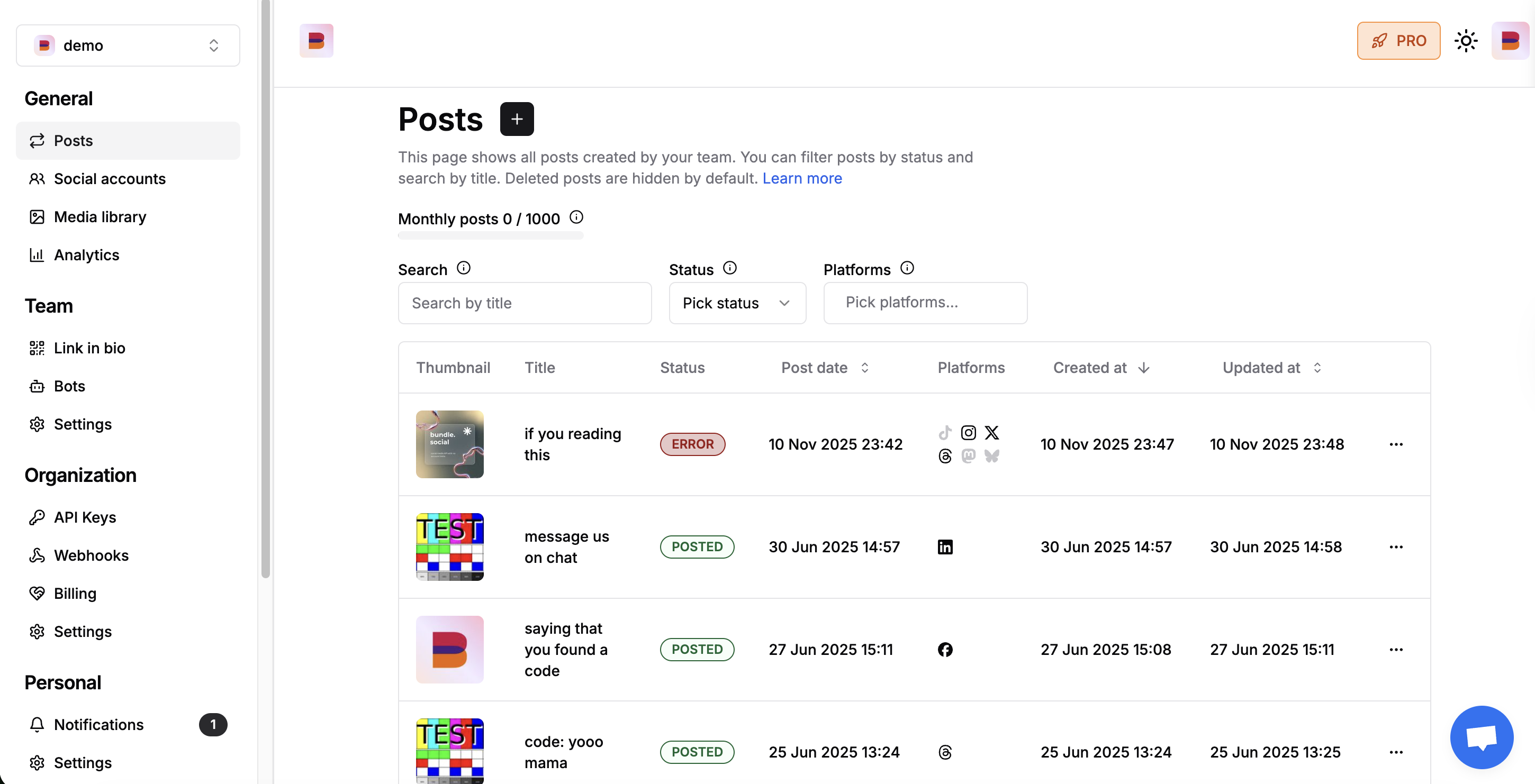The image size is (1535, 784).
Task: Click the Search by title input field
Action: 524,303
